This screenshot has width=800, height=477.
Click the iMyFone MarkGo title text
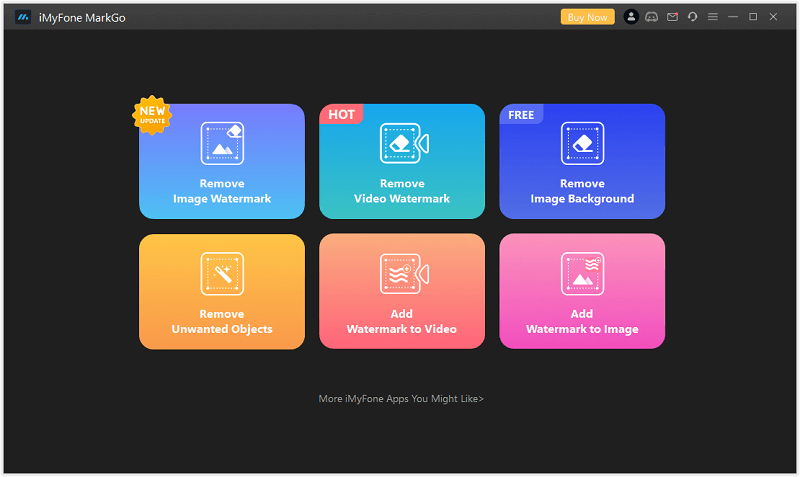(x=82, y=18)
